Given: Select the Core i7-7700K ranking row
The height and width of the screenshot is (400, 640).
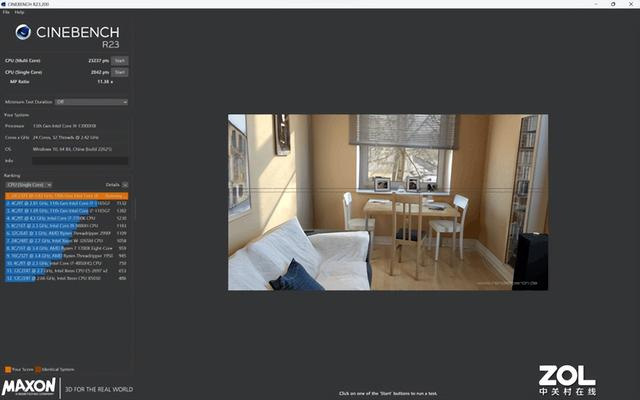Looking at the screenshot, I should 67,218.
